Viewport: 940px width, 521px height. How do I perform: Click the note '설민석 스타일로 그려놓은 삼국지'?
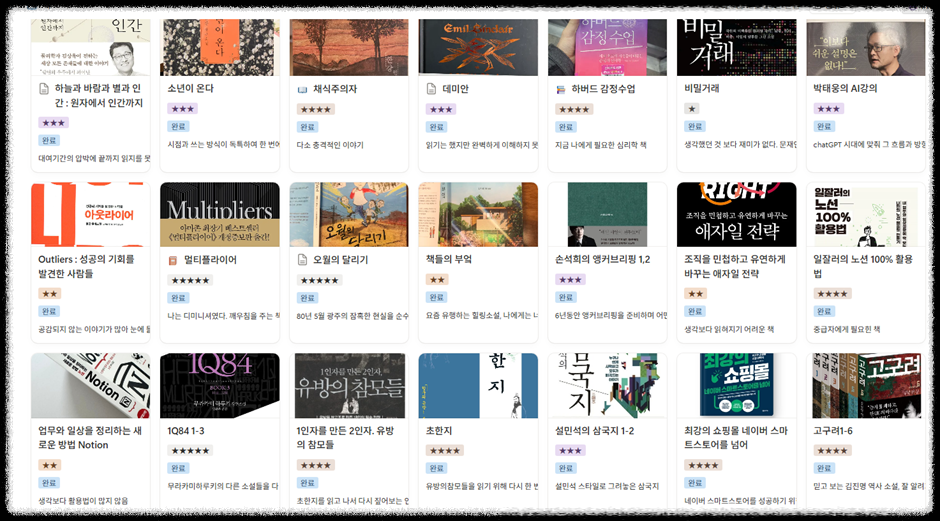click(x=607, y=486)
